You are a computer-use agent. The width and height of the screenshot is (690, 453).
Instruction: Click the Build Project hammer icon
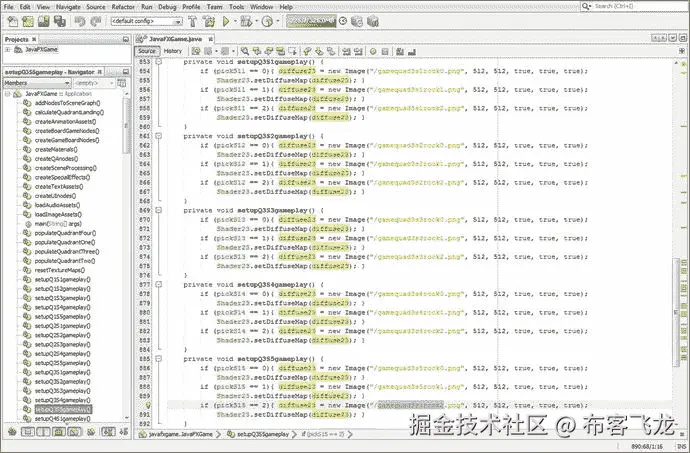[192, 21]
